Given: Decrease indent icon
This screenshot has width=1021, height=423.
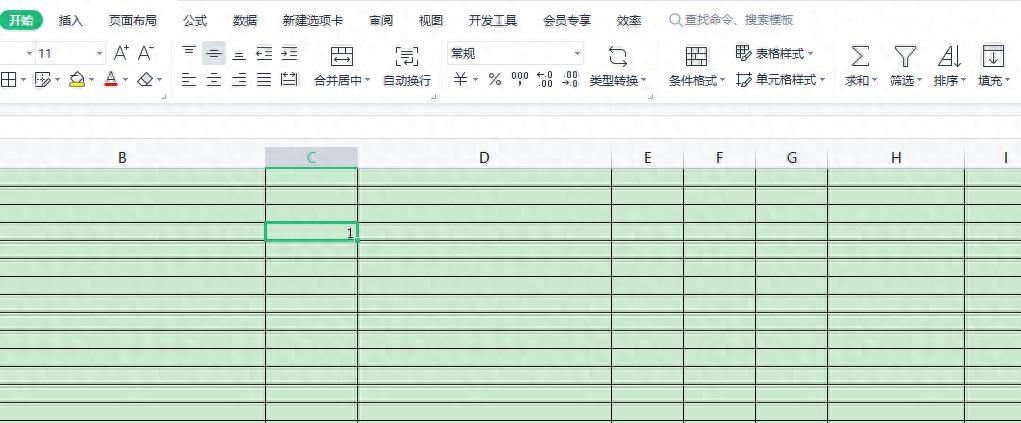Looking at the screenshot, I should coord(264,53).
